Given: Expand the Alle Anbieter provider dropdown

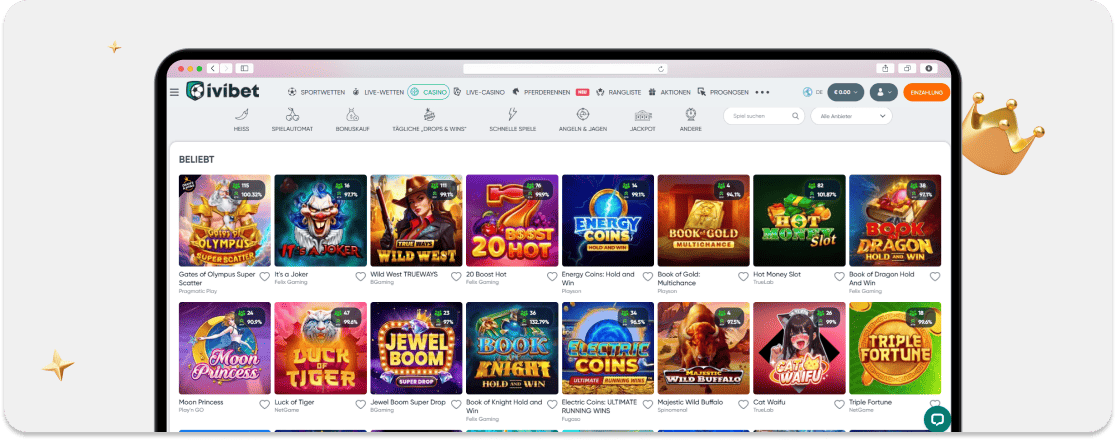Looking at the screenshot, I should coord(851,116).
